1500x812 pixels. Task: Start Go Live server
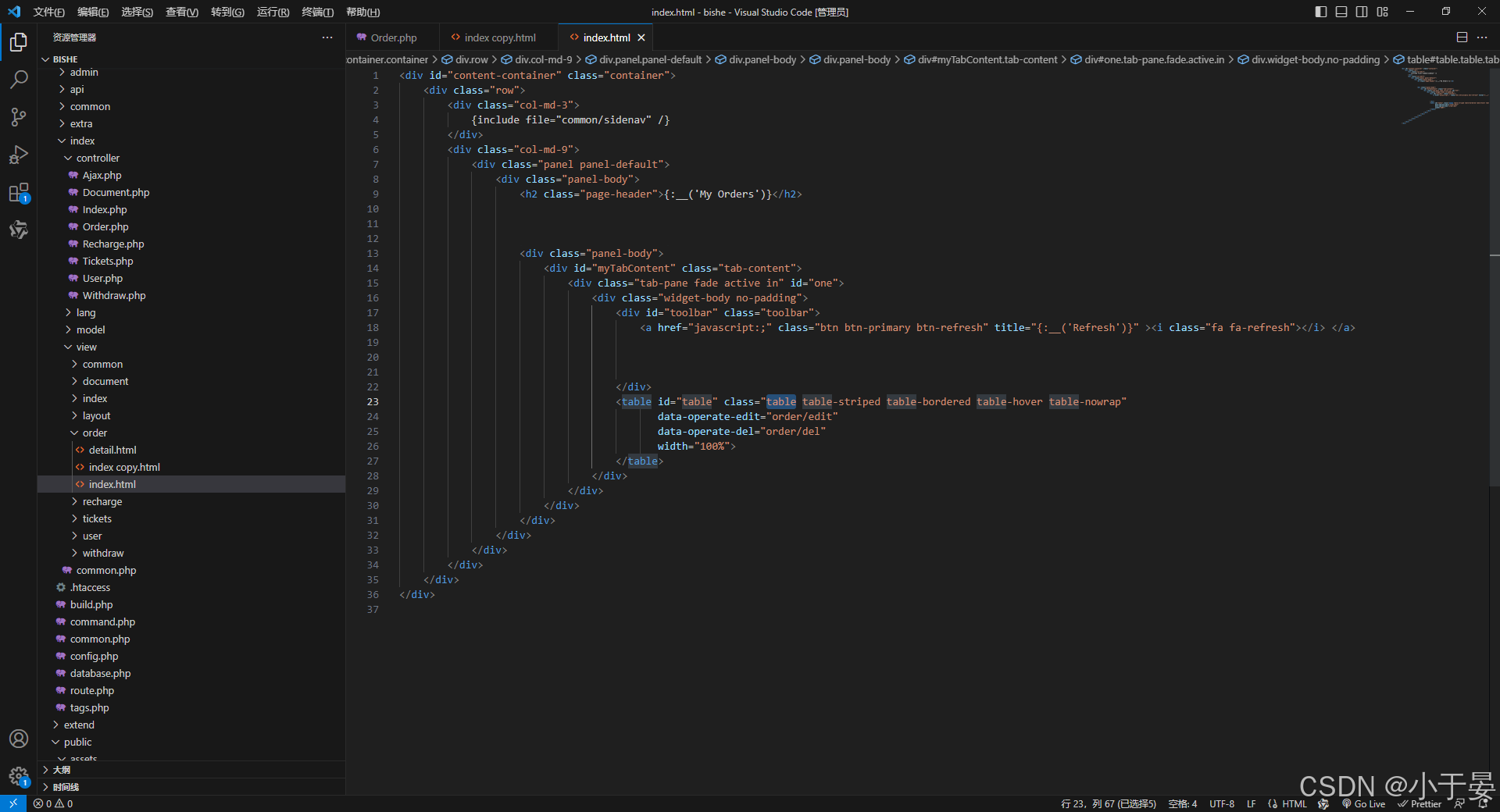pos(1363,803)
